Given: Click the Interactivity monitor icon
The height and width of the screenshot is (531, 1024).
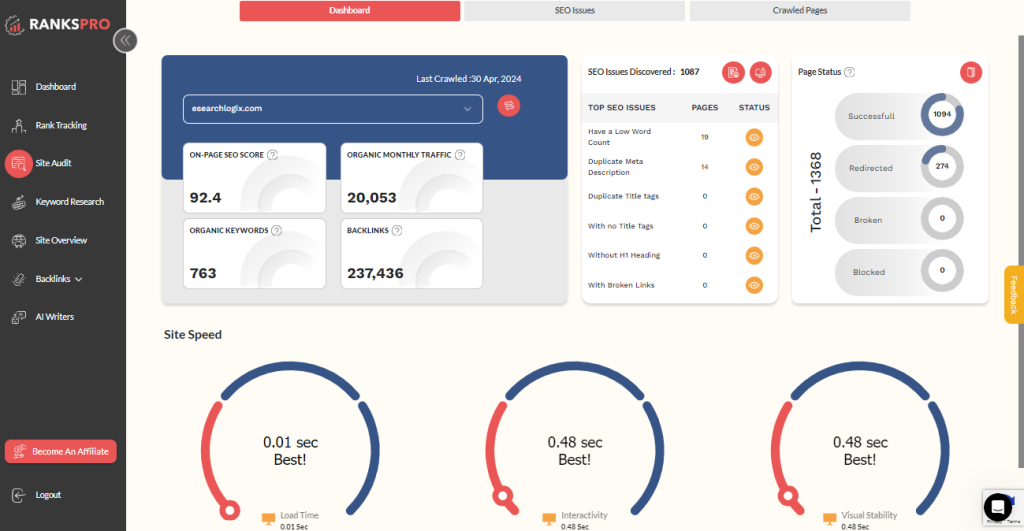Looking at the screenshot, I should tap(549, 519).
